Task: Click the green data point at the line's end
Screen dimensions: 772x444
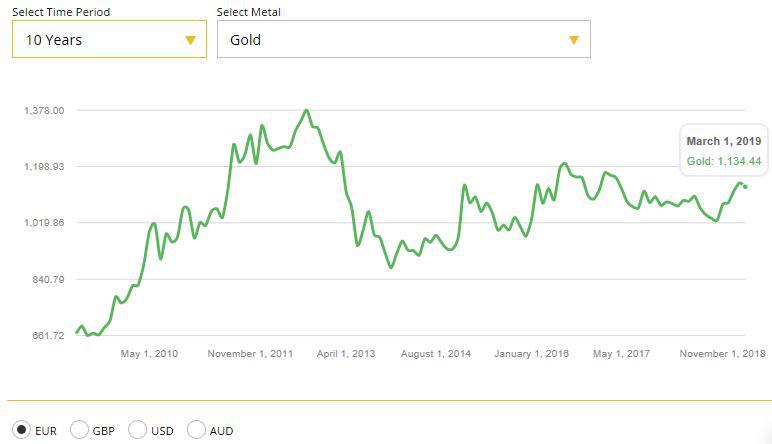Action: click(x=745, y=187)
